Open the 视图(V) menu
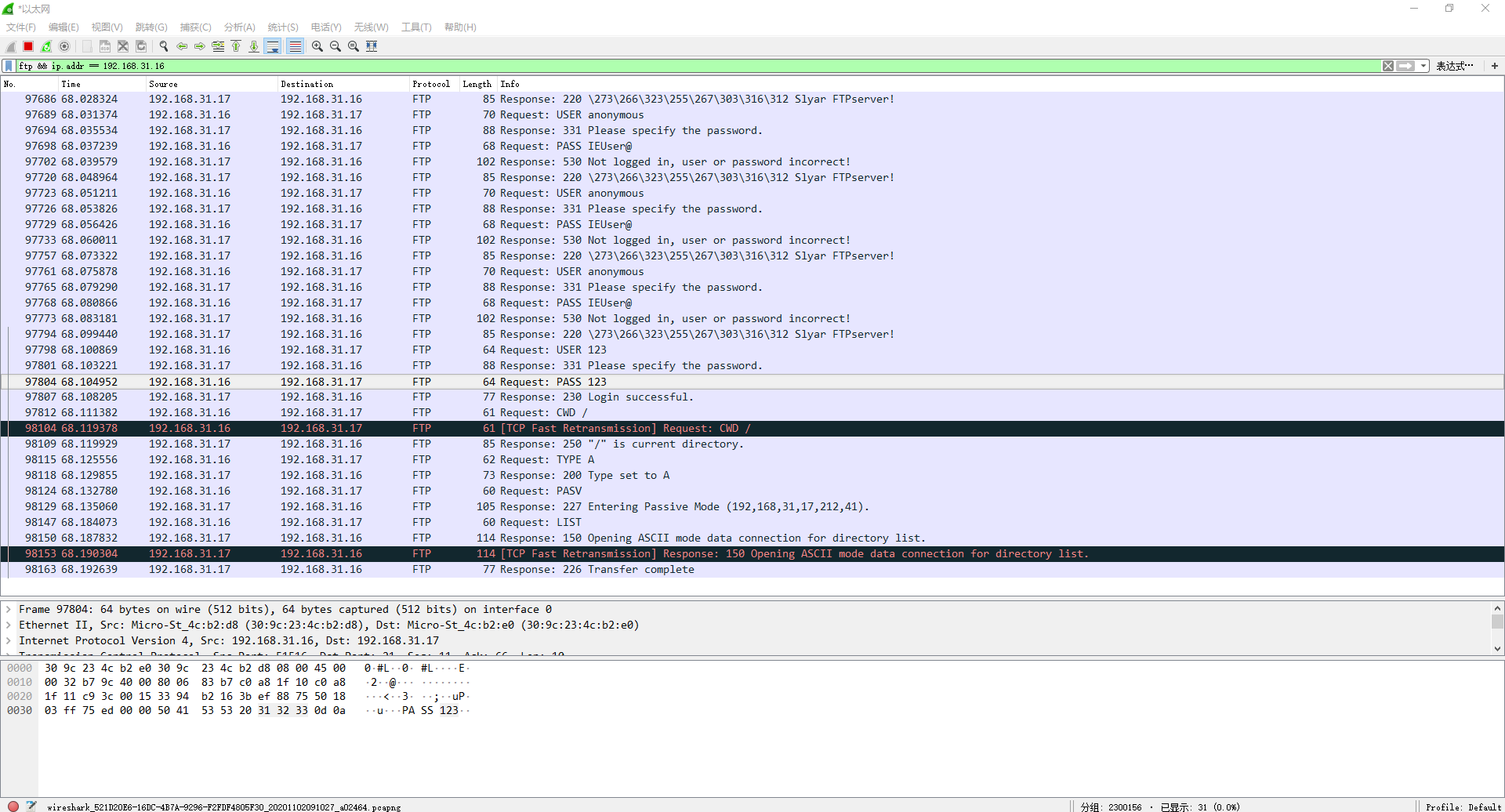This screenshot has width=1505, height=812. tap(107, 27)
